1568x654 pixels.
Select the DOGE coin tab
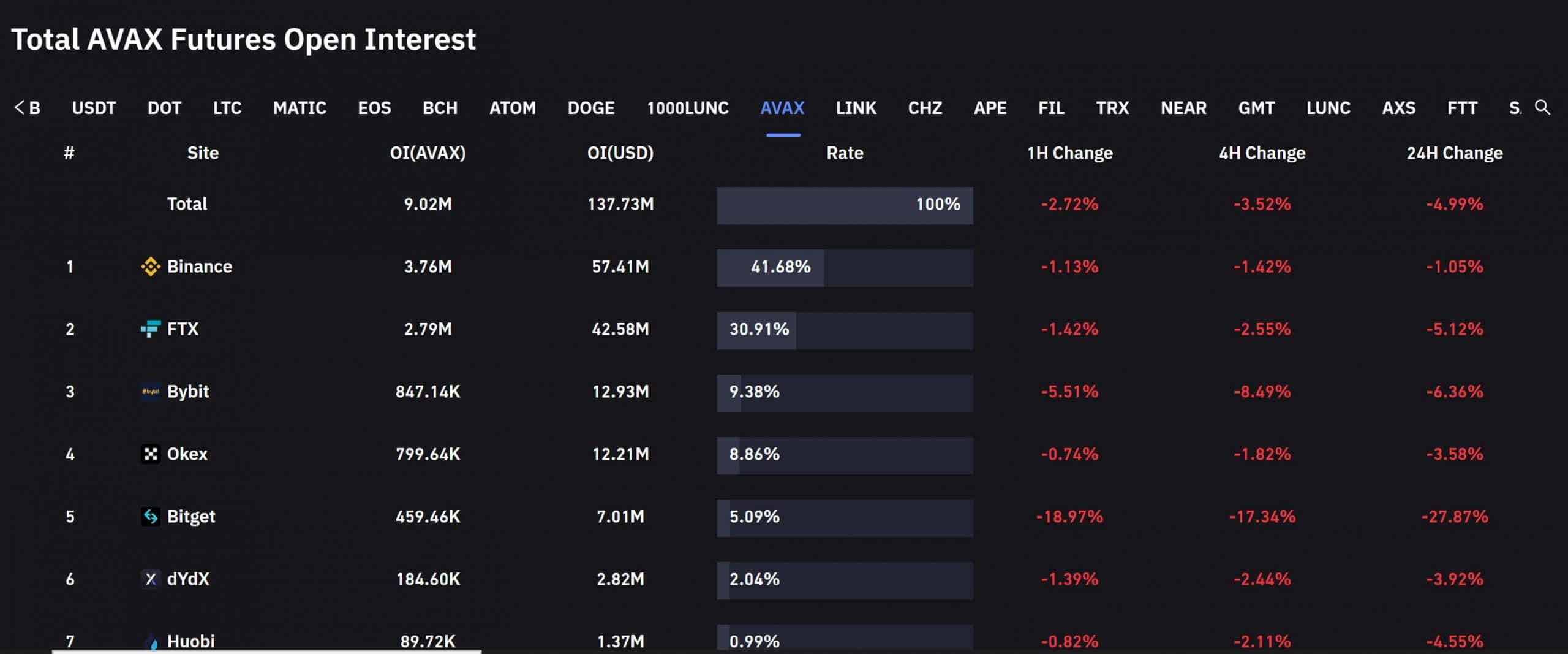click(590, 108)
